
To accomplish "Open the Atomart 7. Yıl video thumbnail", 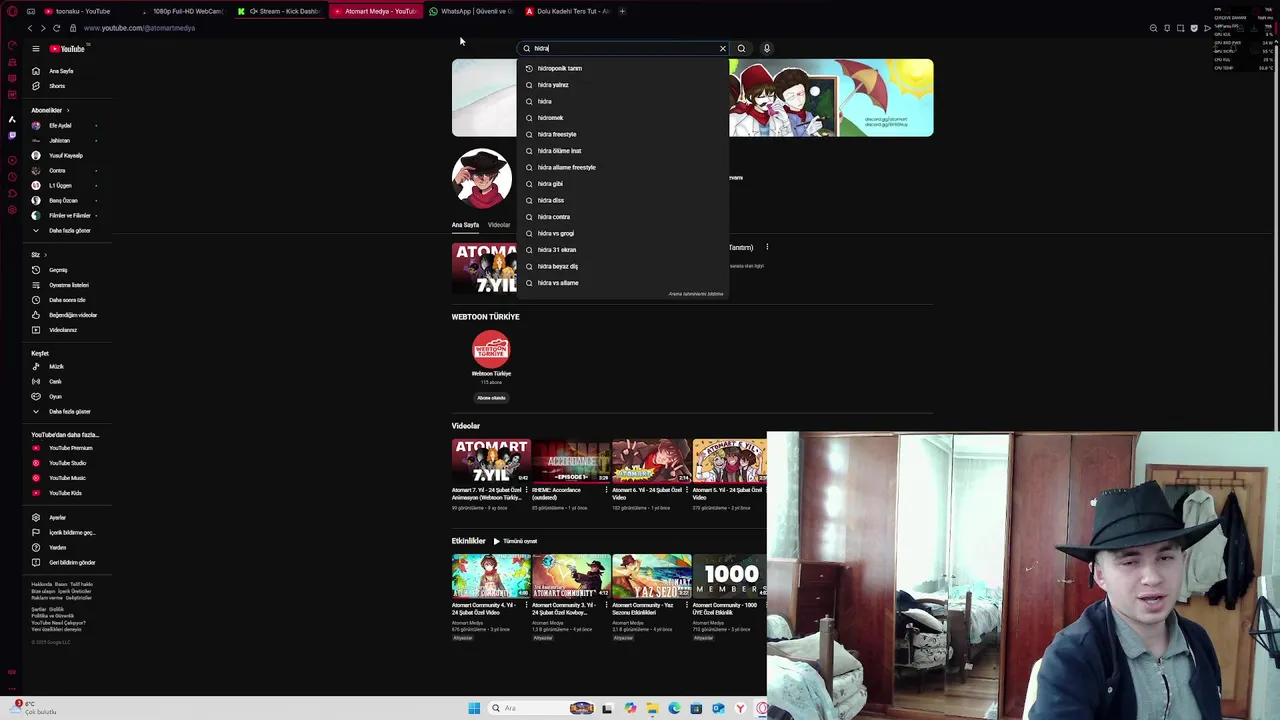I will pyautogui.click(x=491, y=461).
